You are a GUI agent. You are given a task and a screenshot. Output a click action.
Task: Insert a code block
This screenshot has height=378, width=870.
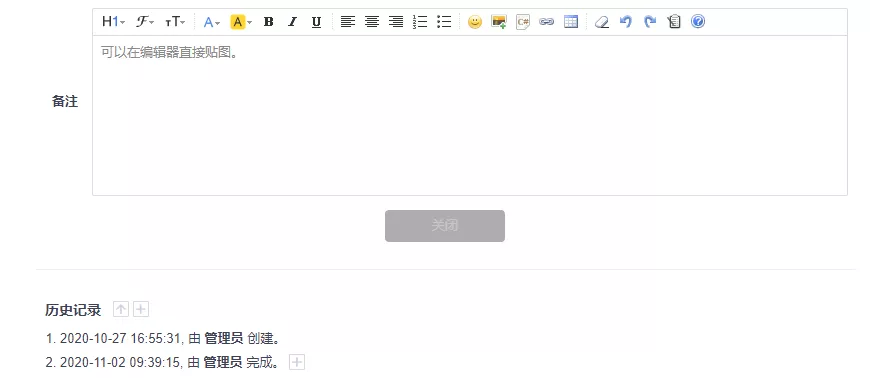(x=523, y=22)
